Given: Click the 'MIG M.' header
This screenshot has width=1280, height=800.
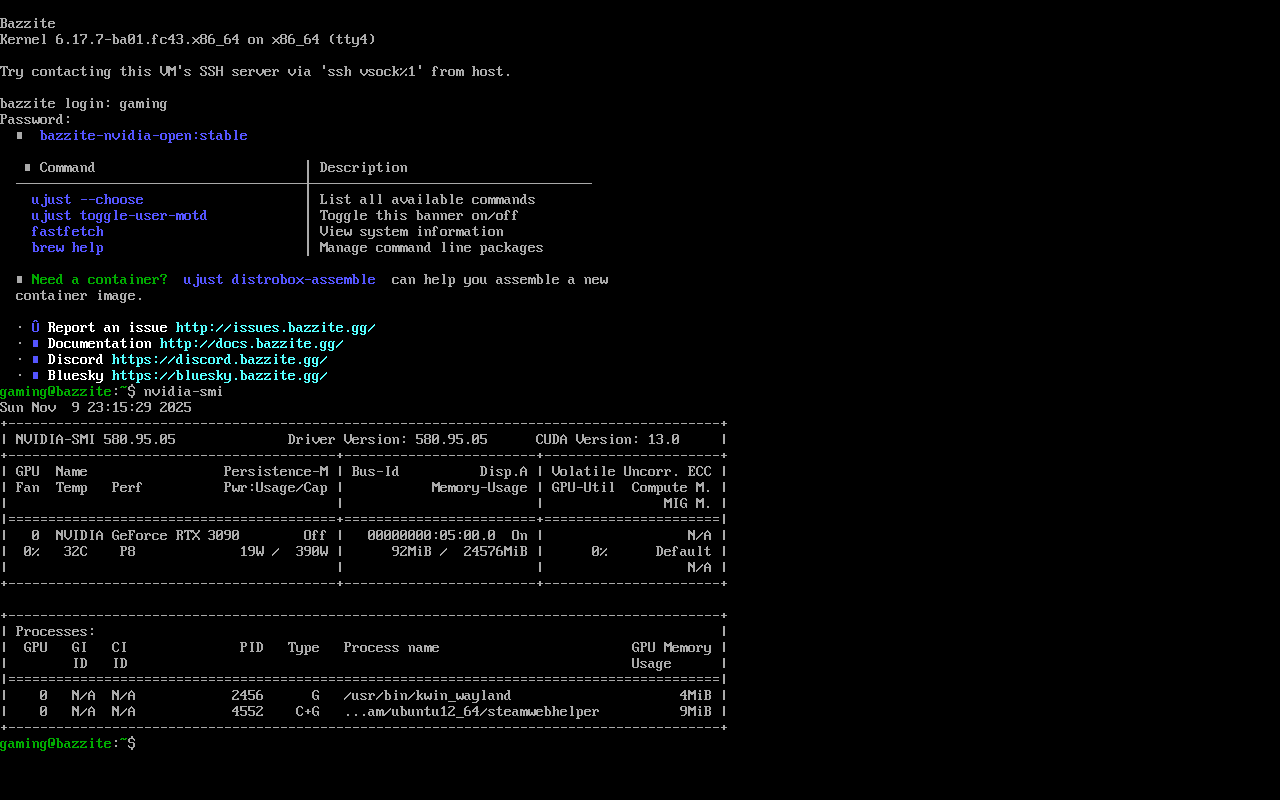Looking at the screenshot, I should click(x=688, y=503).
